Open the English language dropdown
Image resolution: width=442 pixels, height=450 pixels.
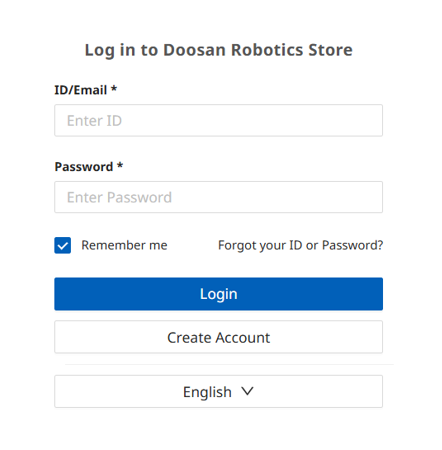[219, 391]
